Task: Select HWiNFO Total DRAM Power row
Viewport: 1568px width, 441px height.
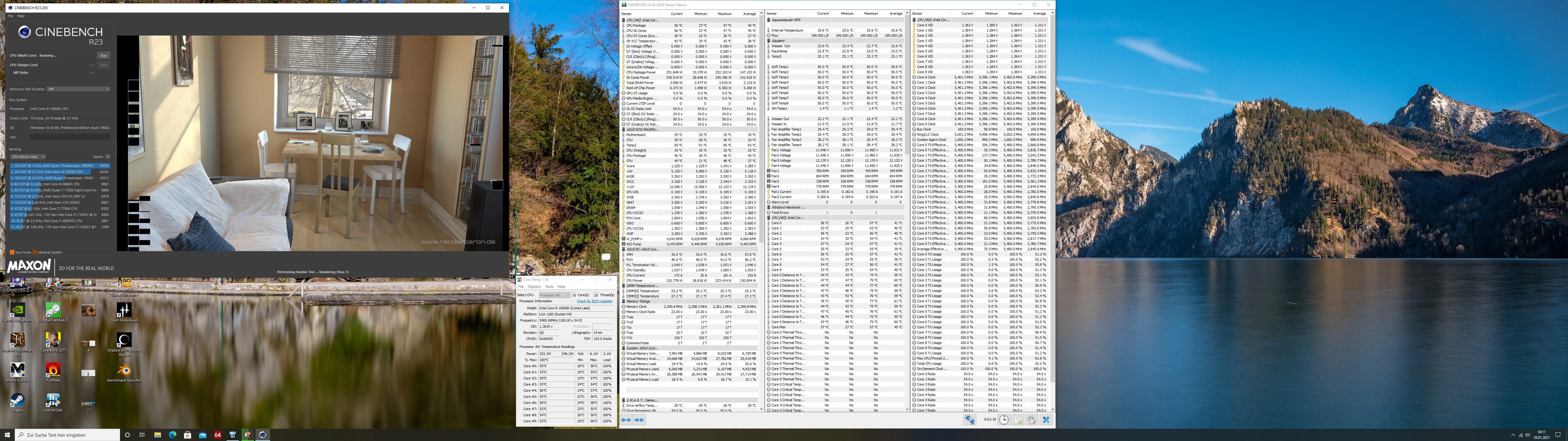Action: tap(690, 83)
